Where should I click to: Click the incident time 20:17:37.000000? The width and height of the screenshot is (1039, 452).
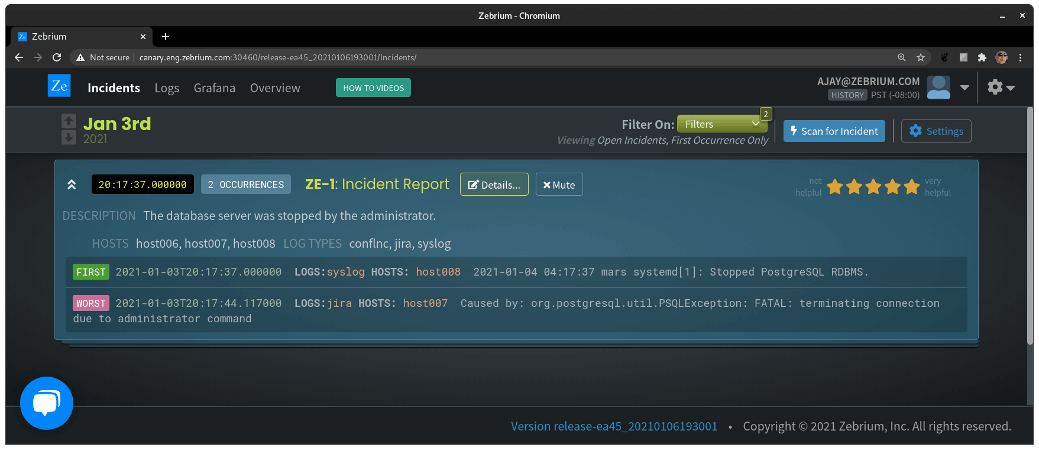coord(142,184)
